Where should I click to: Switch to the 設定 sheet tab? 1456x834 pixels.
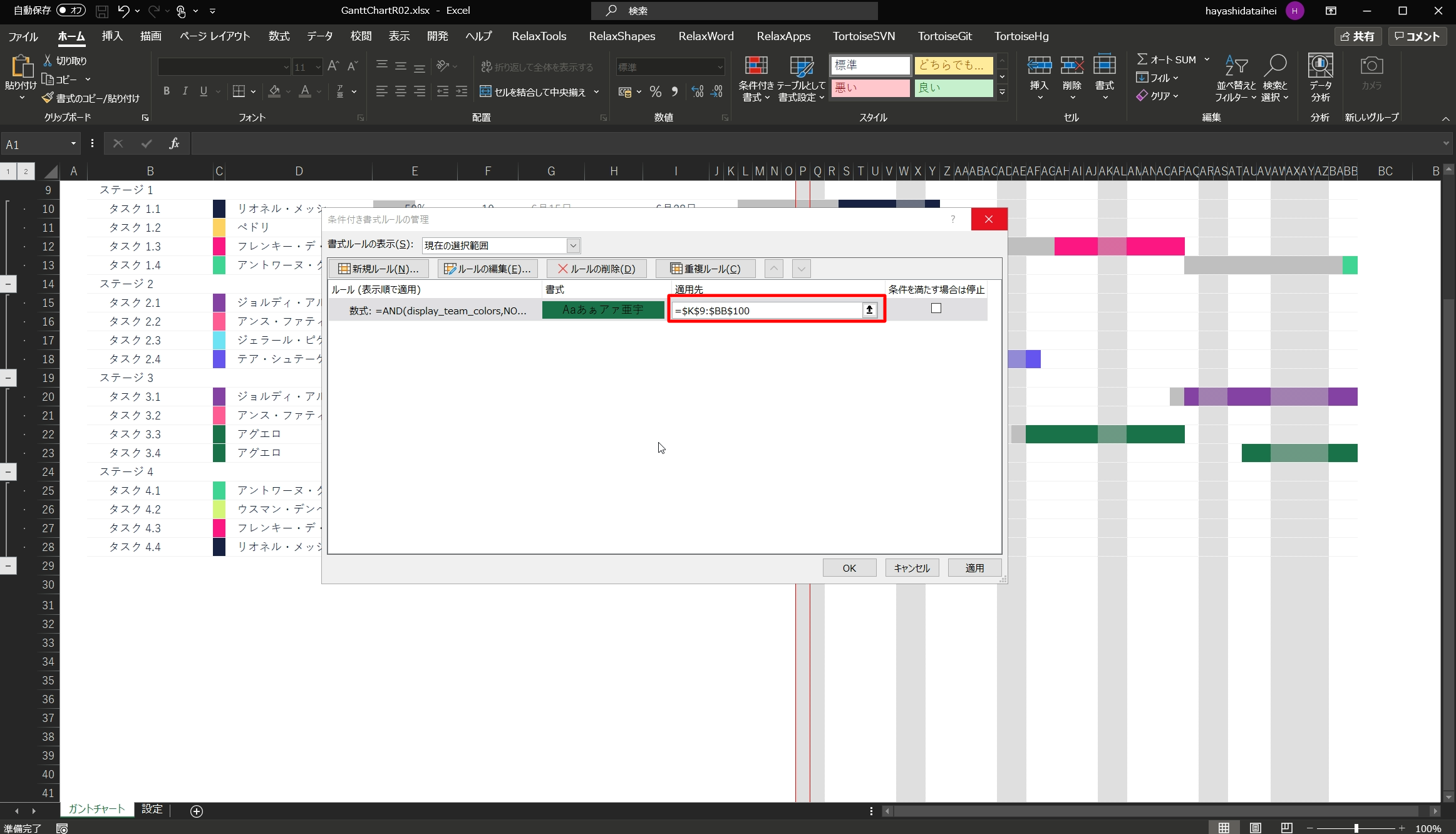(152, 809)
